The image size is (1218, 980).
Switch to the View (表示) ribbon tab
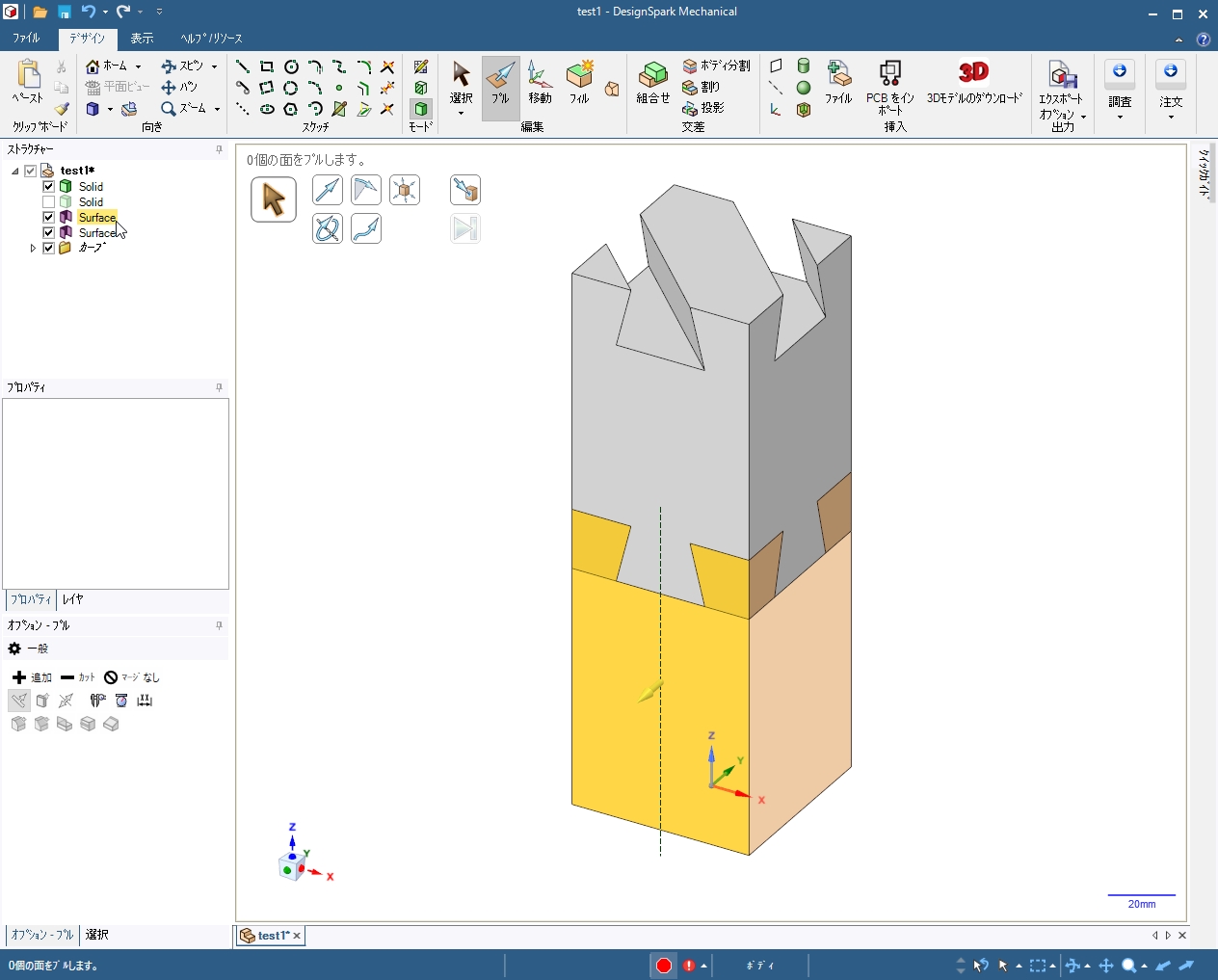click(142, 39)
